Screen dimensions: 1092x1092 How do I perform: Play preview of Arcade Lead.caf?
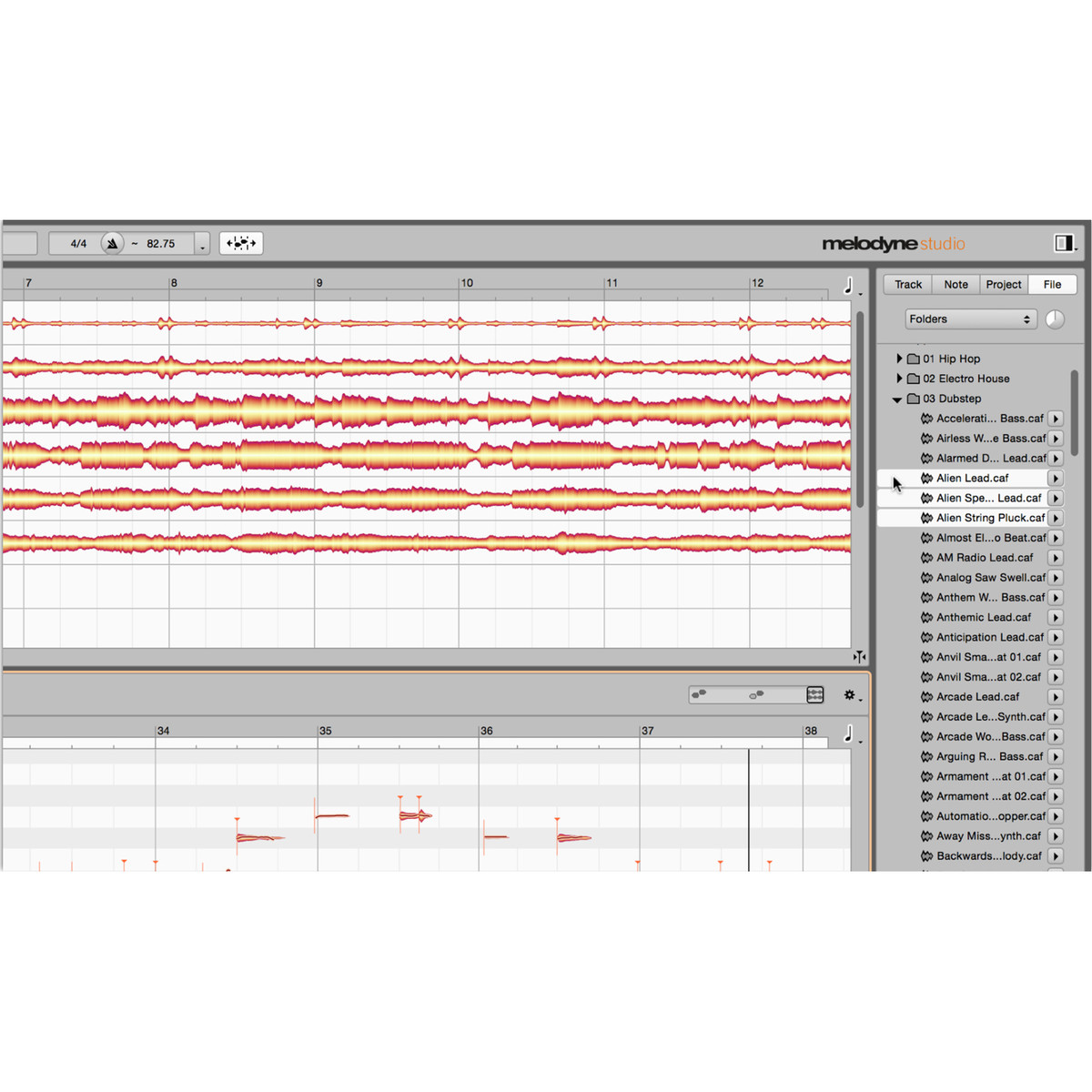pos(1056,697)
